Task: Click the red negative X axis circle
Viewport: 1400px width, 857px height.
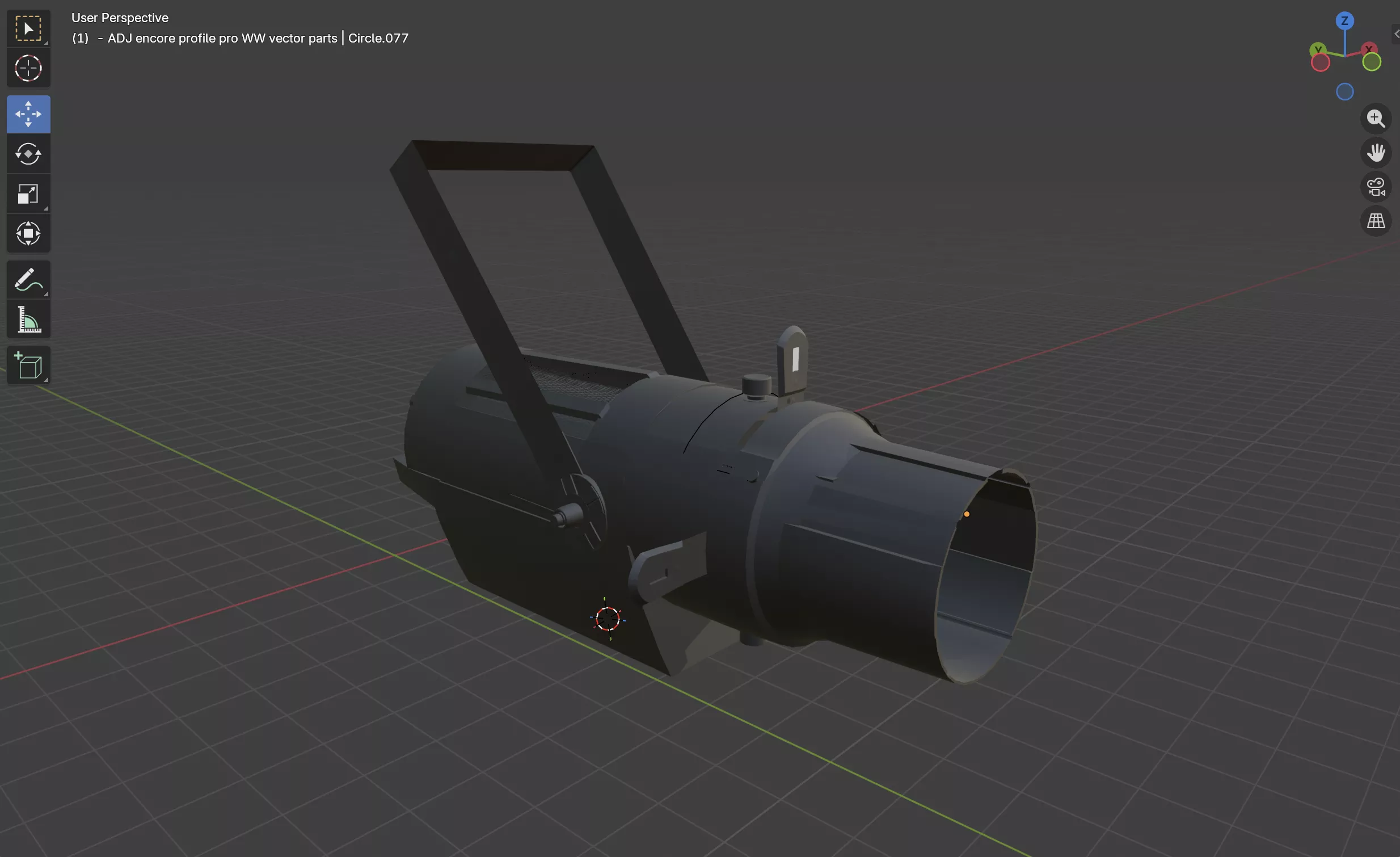Action: (x=1320, y=63)
